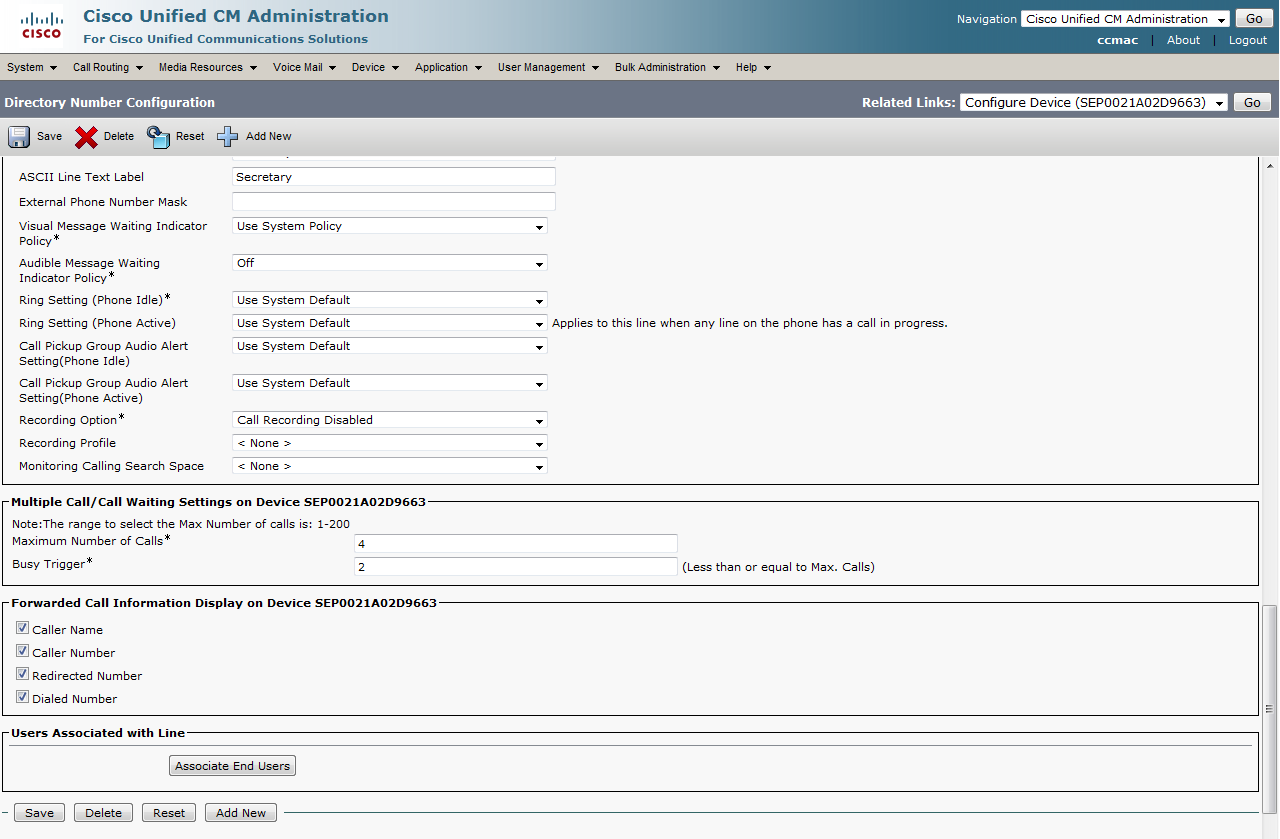Uncheck the Caller Name checkbox
The height and width of the screenshot is (839, 1280).
click(22, 629)
